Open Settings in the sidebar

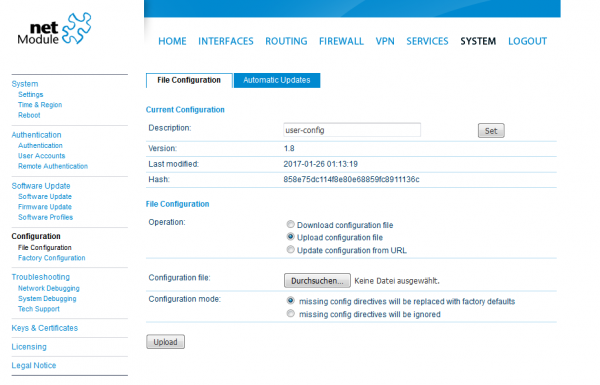click(x=31, y=95)
